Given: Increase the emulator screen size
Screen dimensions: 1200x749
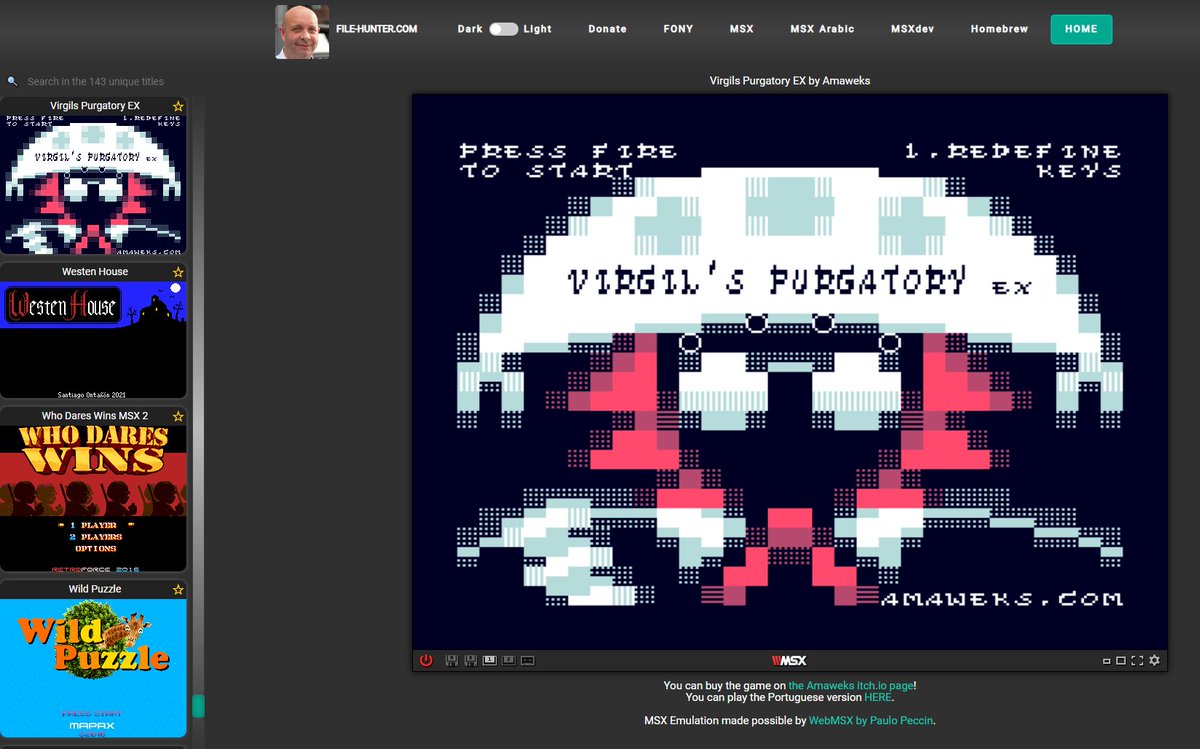Looking at the screenshot, I should click(1121, 660).
